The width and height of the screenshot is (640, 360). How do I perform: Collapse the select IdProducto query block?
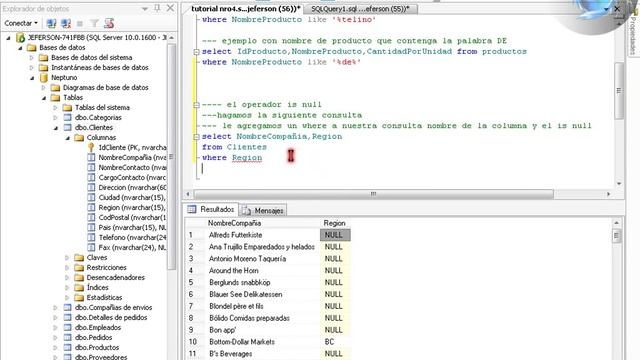click(196, 52)
